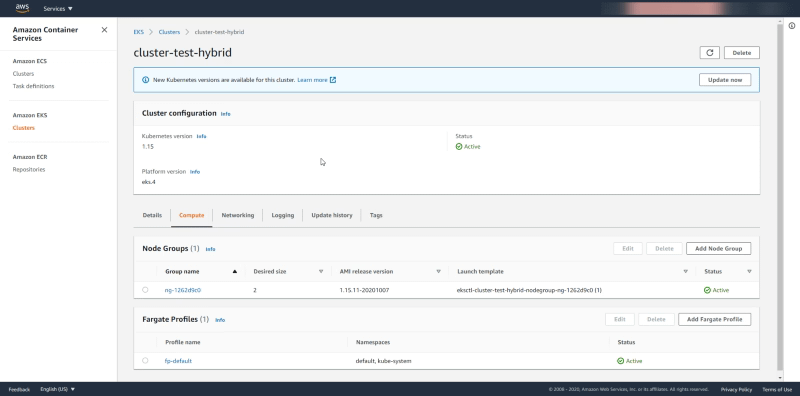Open Info link beside Cluster configuration

pos(226,114)
